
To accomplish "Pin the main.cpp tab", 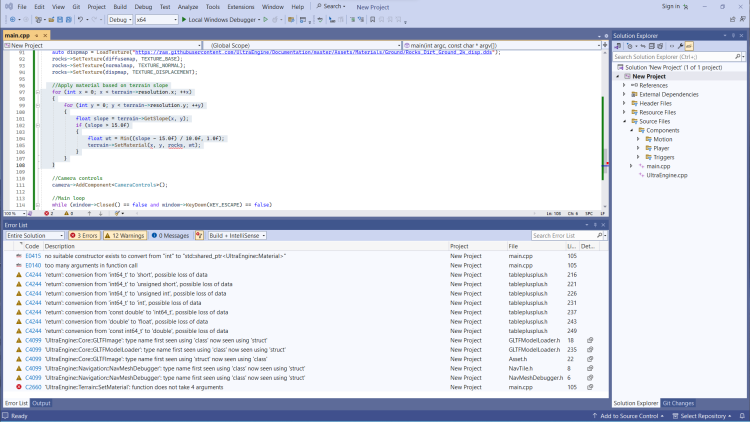I will pyautogui.click(x=36, y=35).
